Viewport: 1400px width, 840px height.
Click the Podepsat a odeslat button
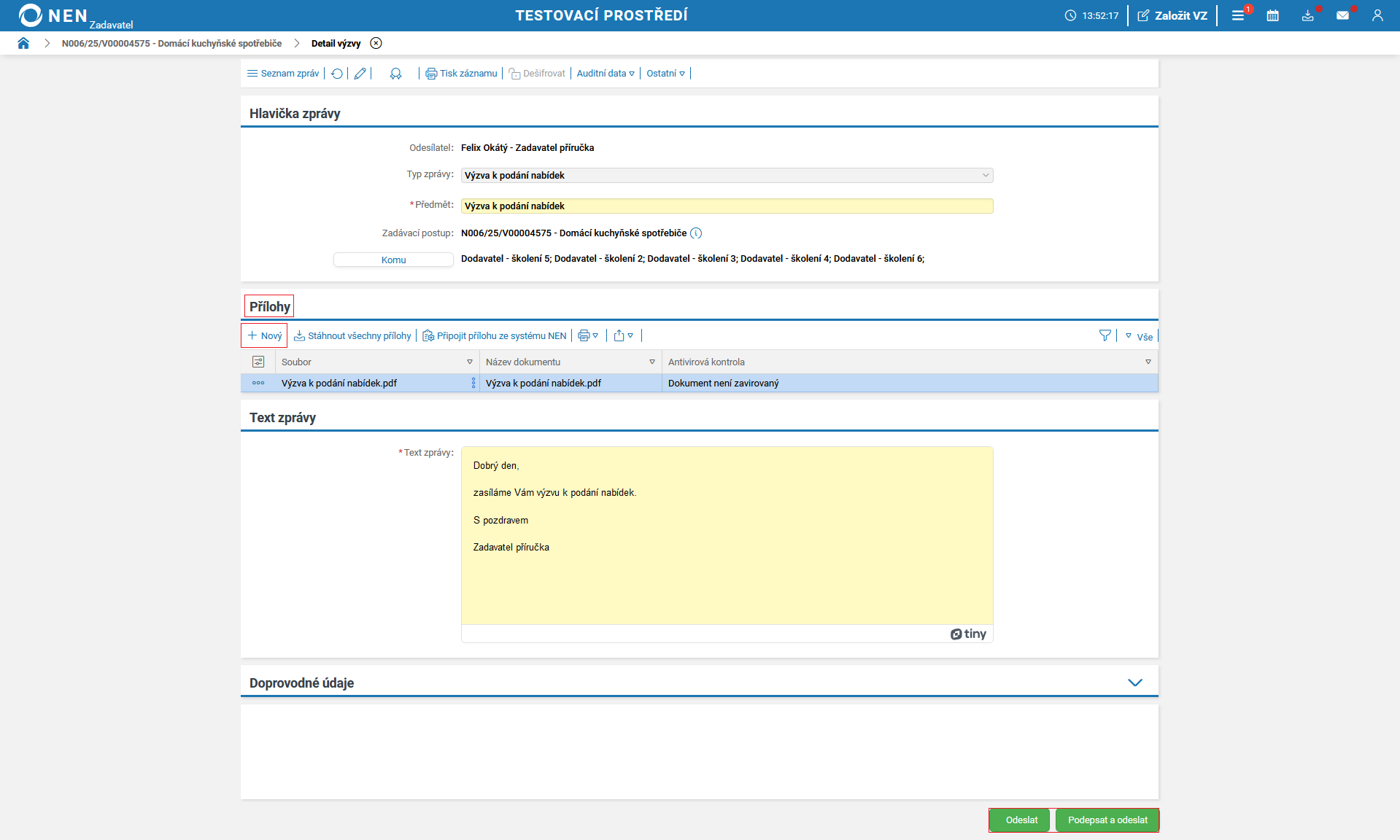coord(1107,820)
